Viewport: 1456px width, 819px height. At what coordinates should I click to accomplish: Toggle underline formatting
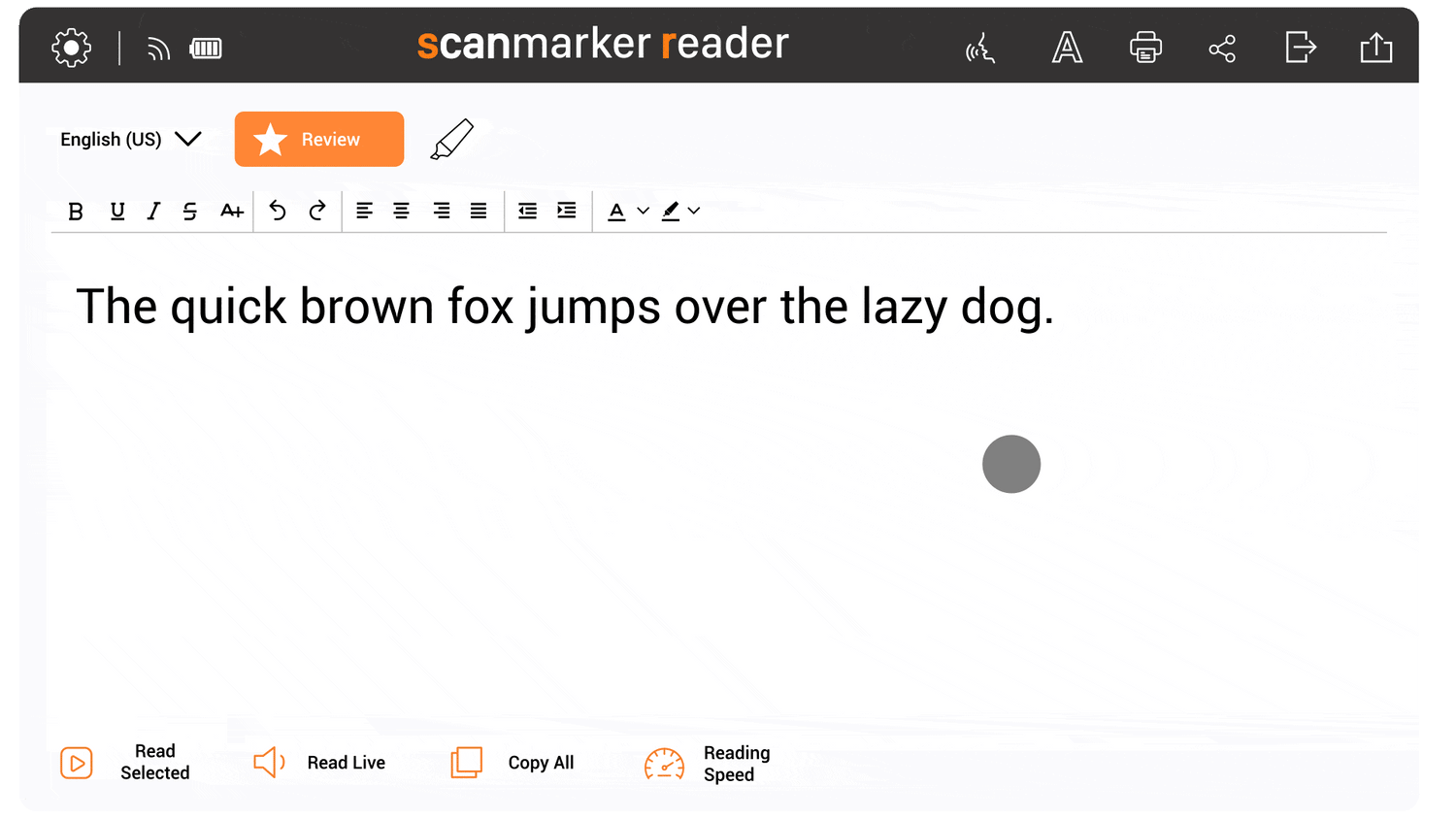tap(117, 212)
